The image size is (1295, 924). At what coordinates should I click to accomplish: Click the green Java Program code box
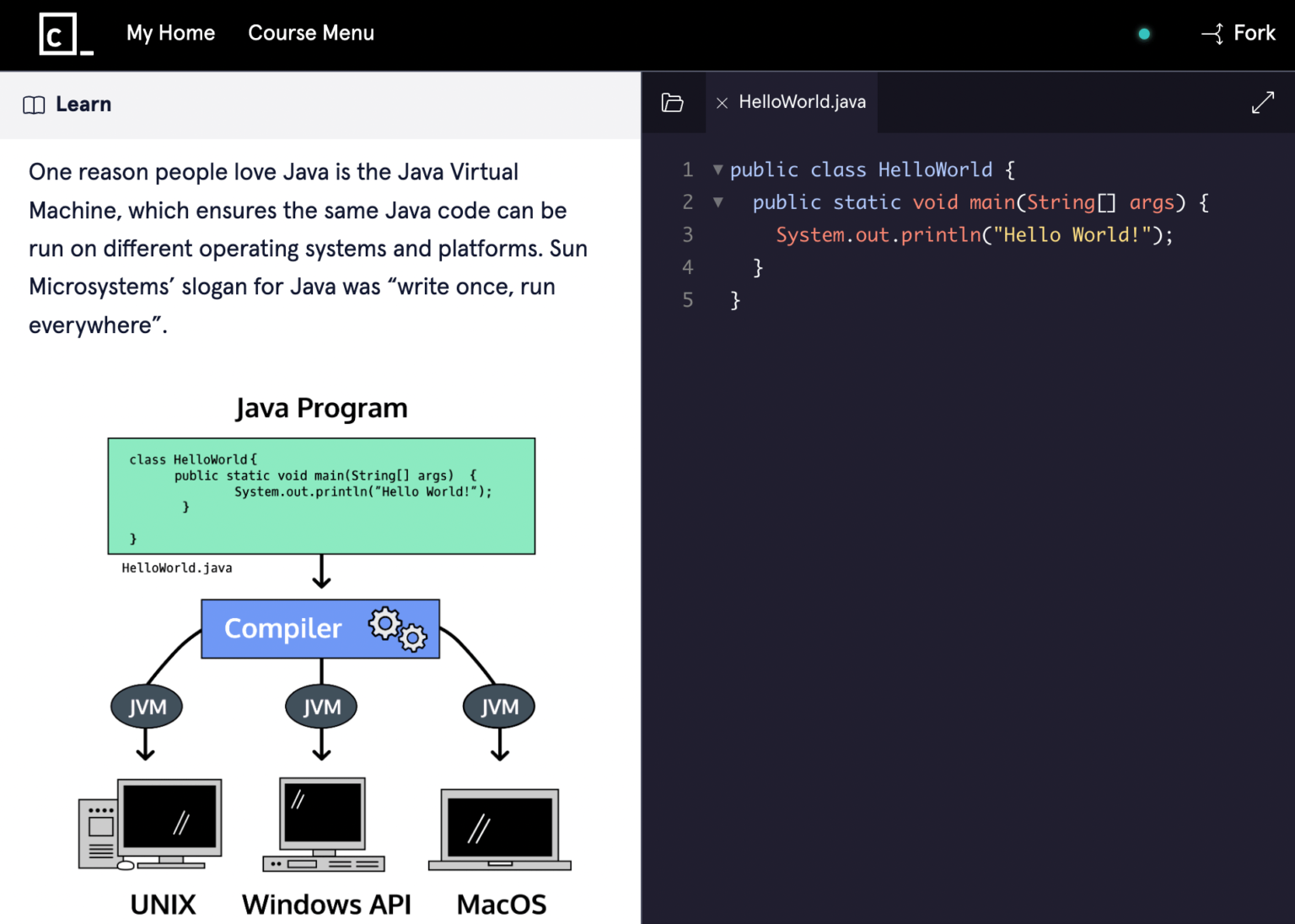coord(321,496)
